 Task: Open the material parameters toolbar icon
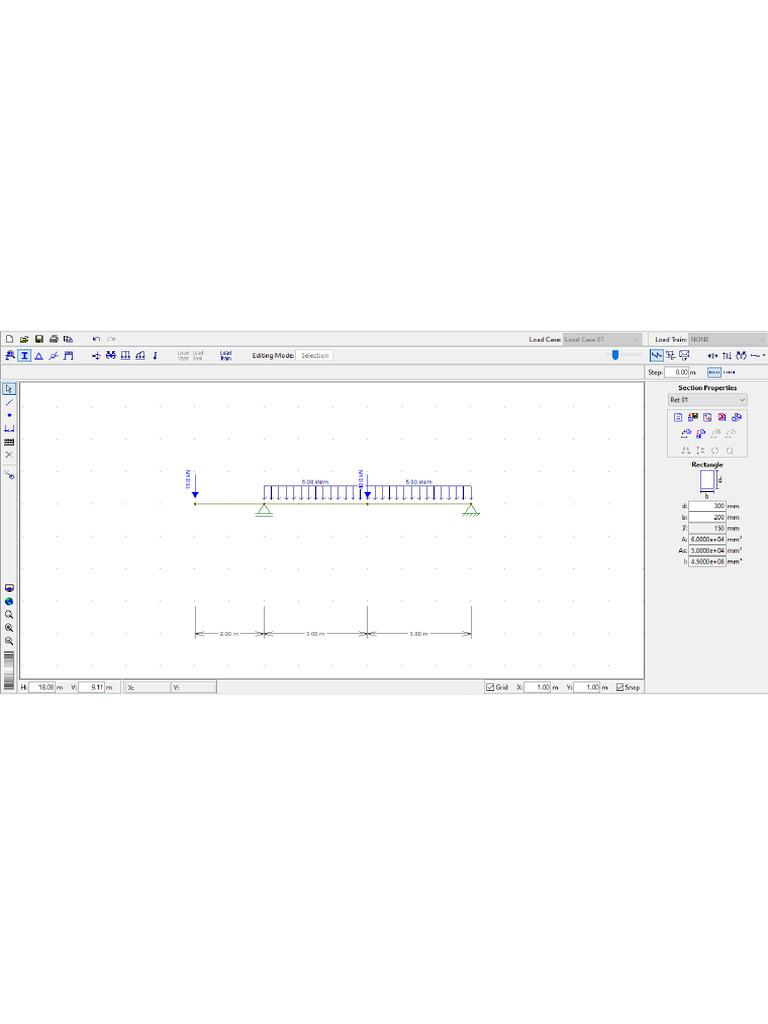click(10, 356)
